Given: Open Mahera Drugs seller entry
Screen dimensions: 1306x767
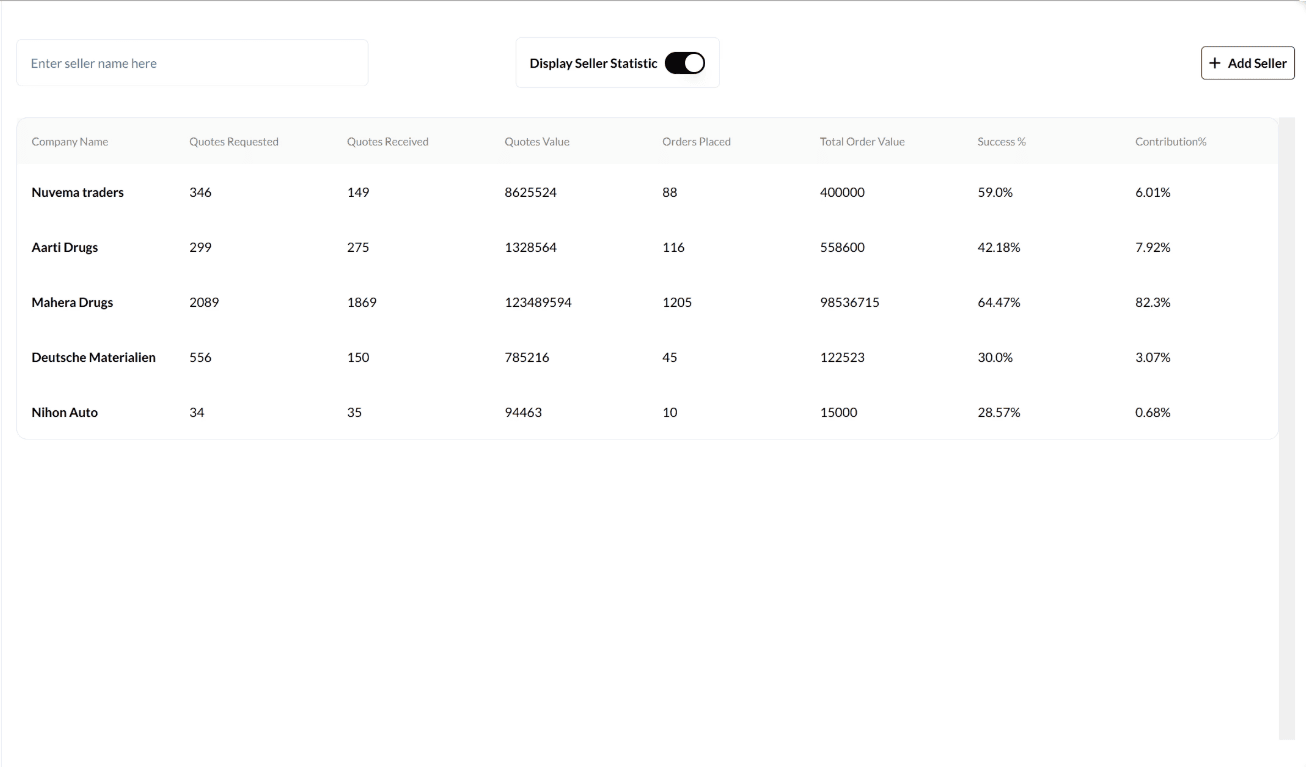Looking at the screenshot, I should pos(72,302).
